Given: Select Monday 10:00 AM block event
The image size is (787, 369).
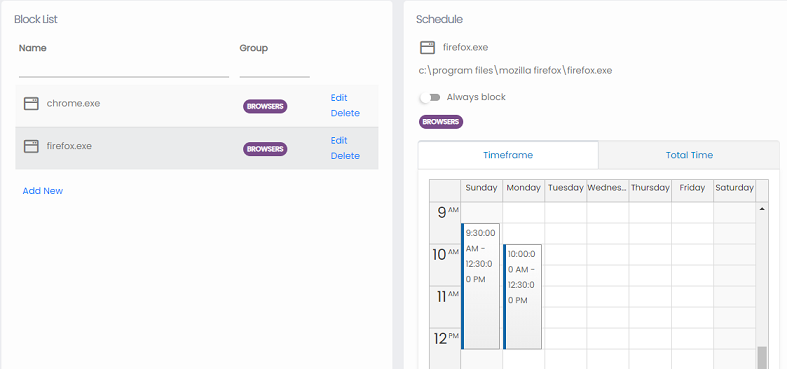Looking at the screenshot, I should point(522,297).
